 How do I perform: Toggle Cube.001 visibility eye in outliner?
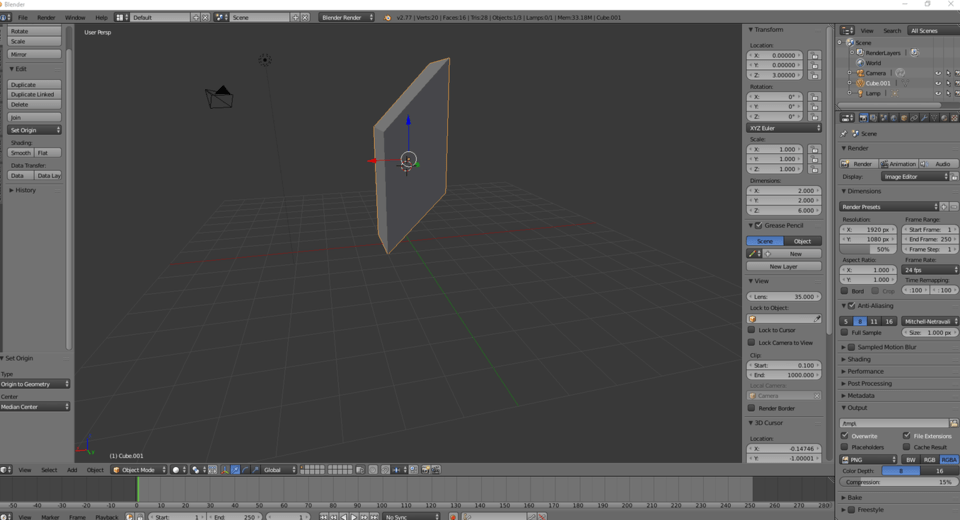(938, 83)
